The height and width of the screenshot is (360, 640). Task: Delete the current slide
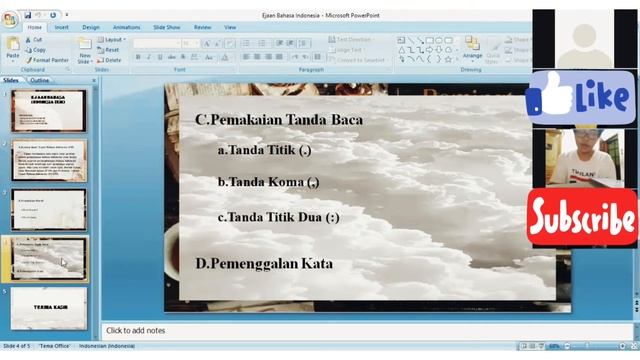click(x=109, y=60)
